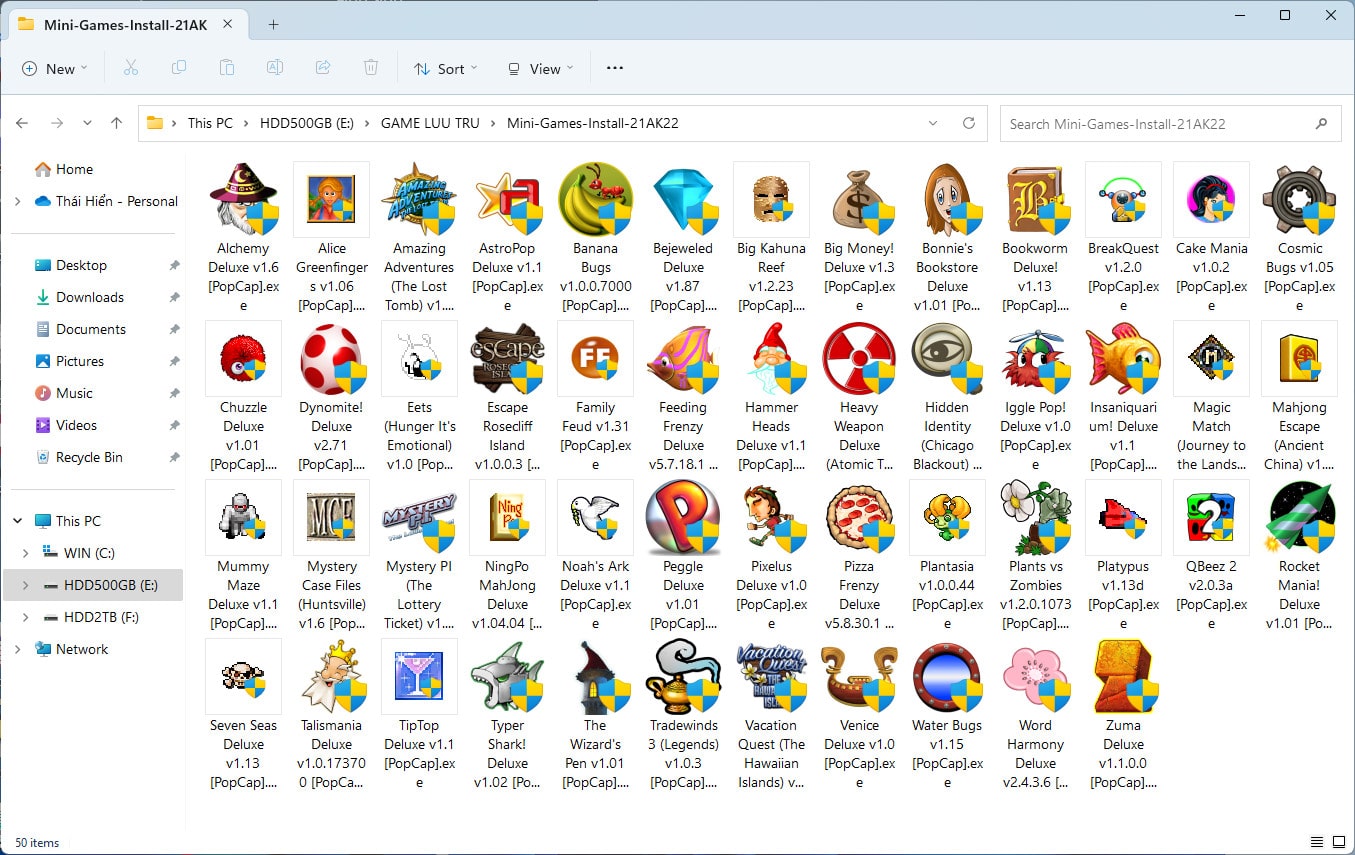Select the Water Bugs porthole icon
Image resolution: width=1355 pixels, height=855 pixels.
point(947,676)
